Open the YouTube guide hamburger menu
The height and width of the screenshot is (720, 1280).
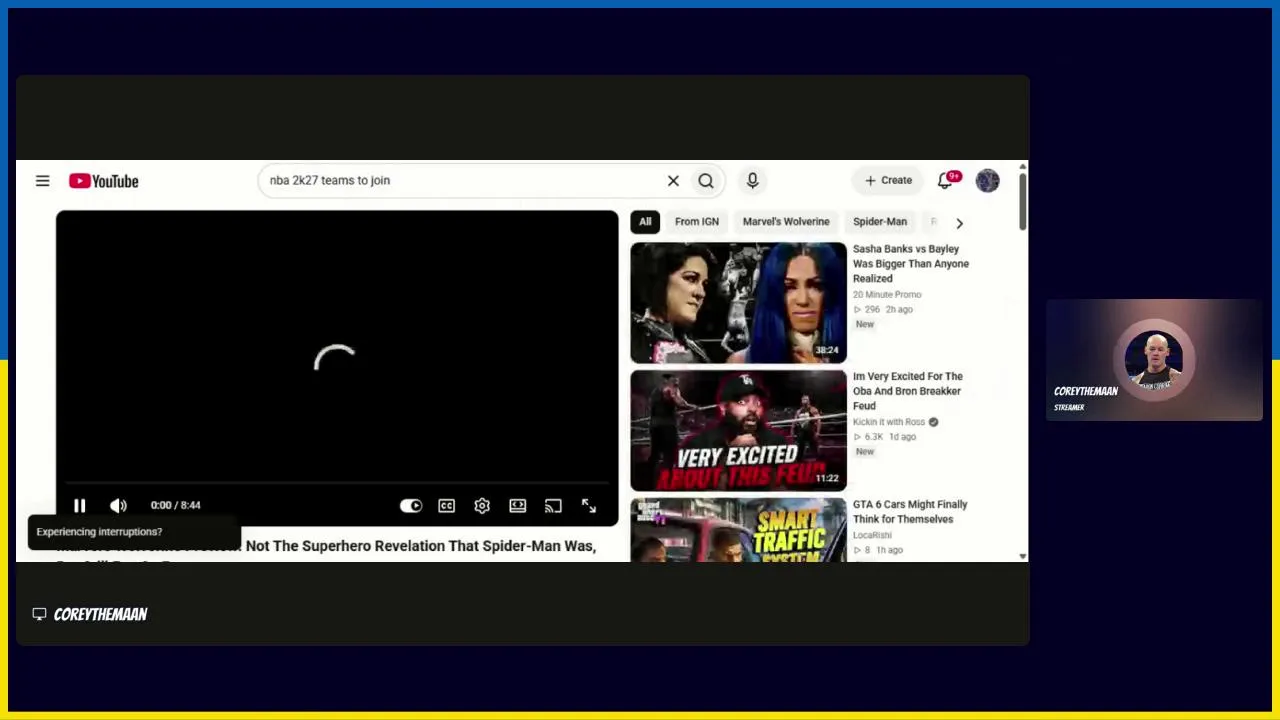pos(42,181)
